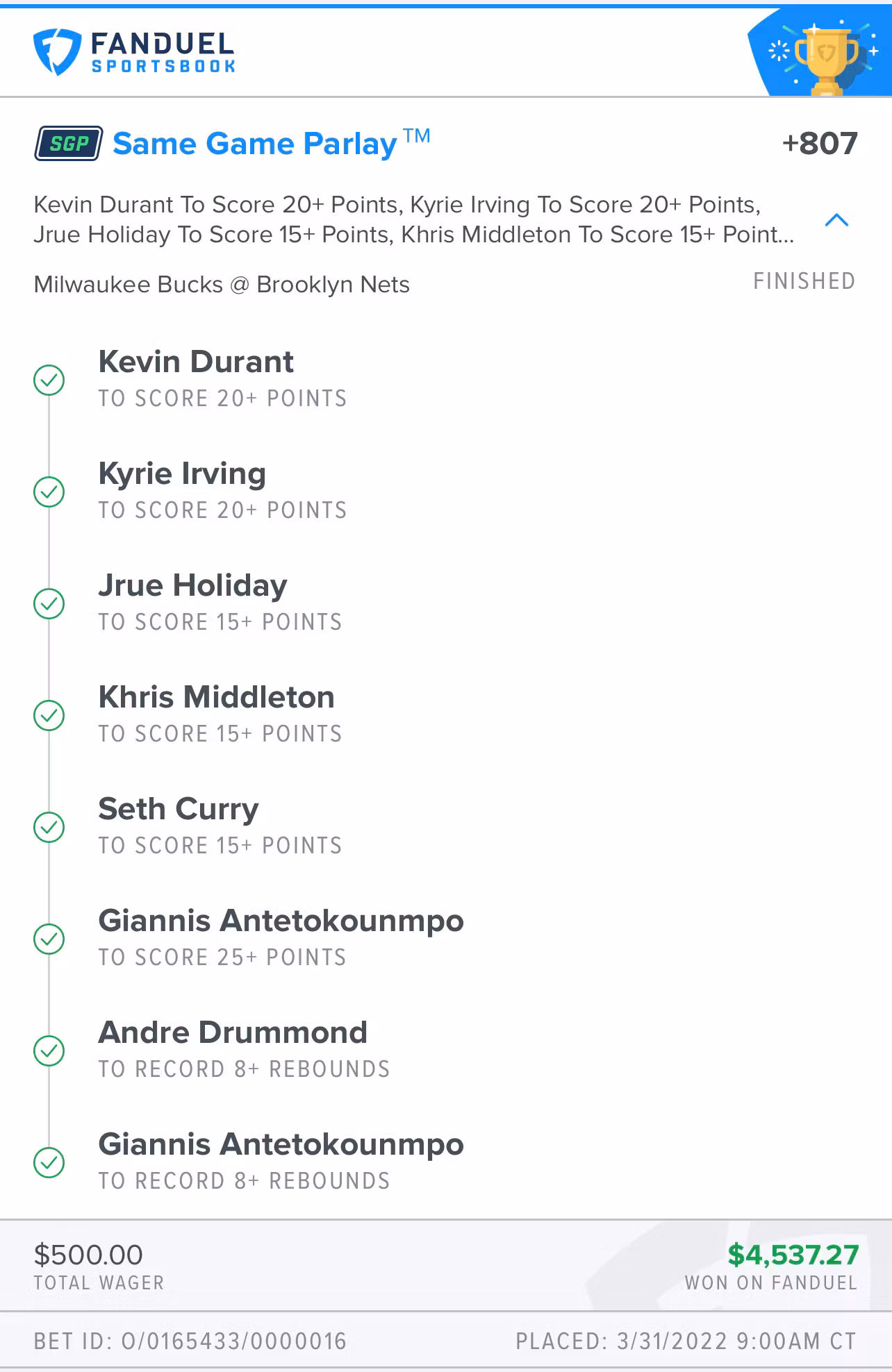Viewport: 892px width, 1372px height.
Task: Click the +807 odds value
Action: click(x=820, y=144)
